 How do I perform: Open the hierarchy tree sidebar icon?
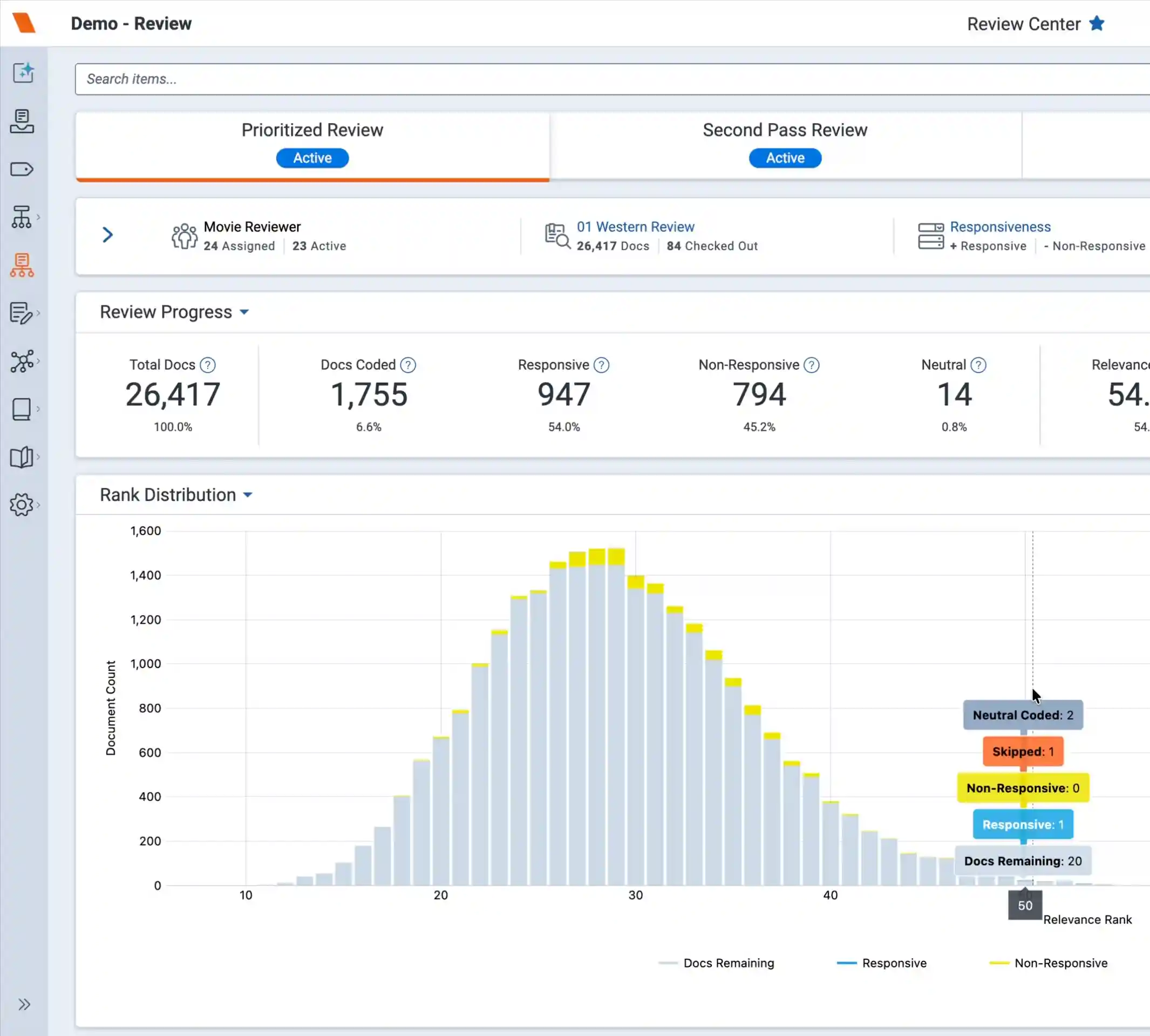(x=22, y=217)
